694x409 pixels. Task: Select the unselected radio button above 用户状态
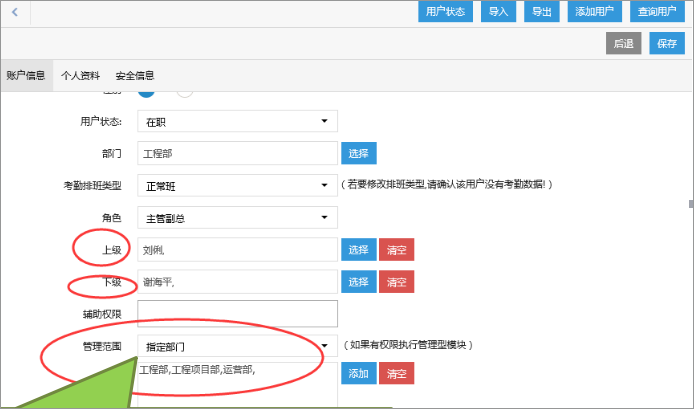[184, 92]
